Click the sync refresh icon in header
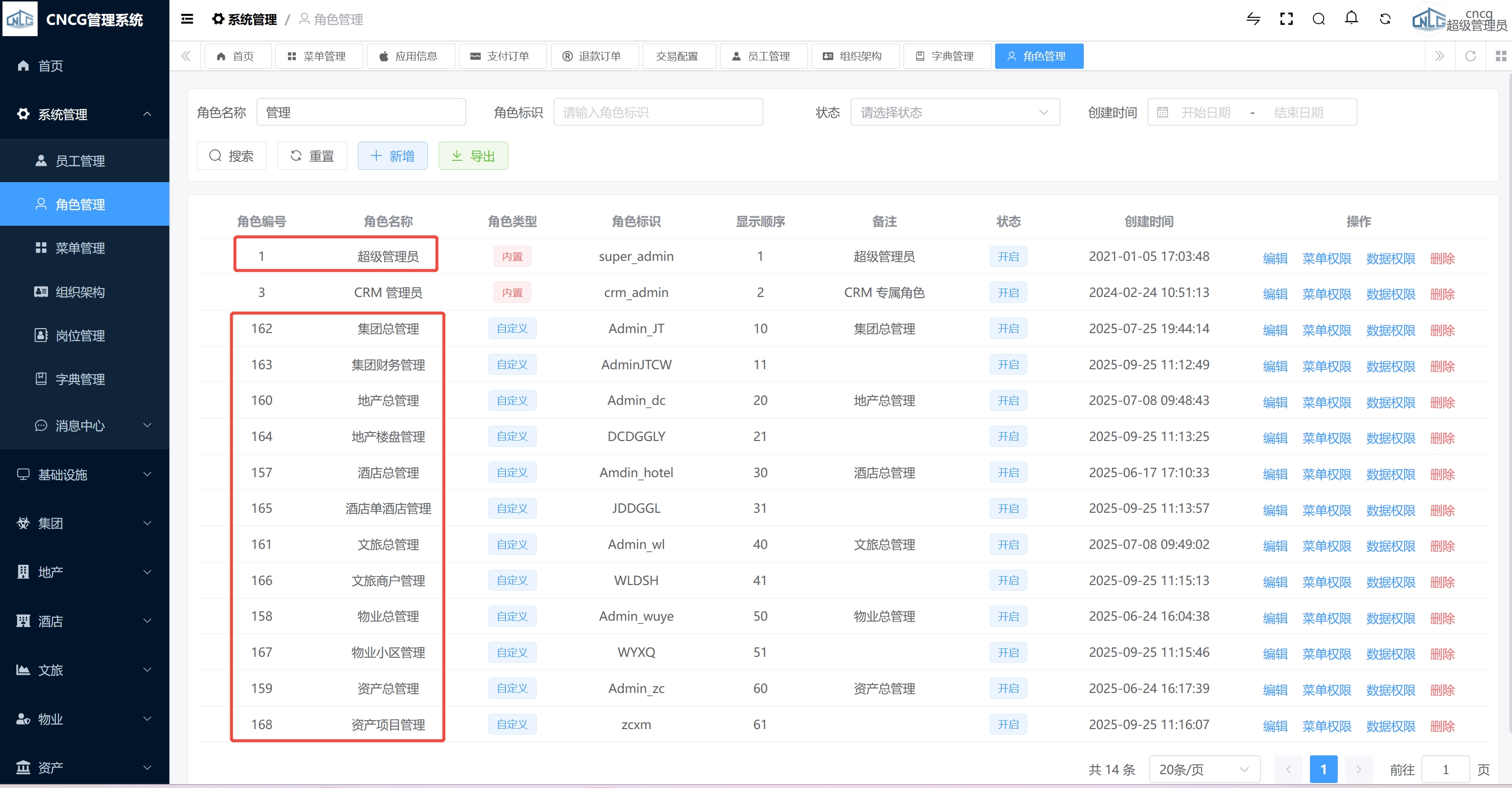Viewport: 1512px width, 788px height. pyautogui.click(x=1385, y=19)
